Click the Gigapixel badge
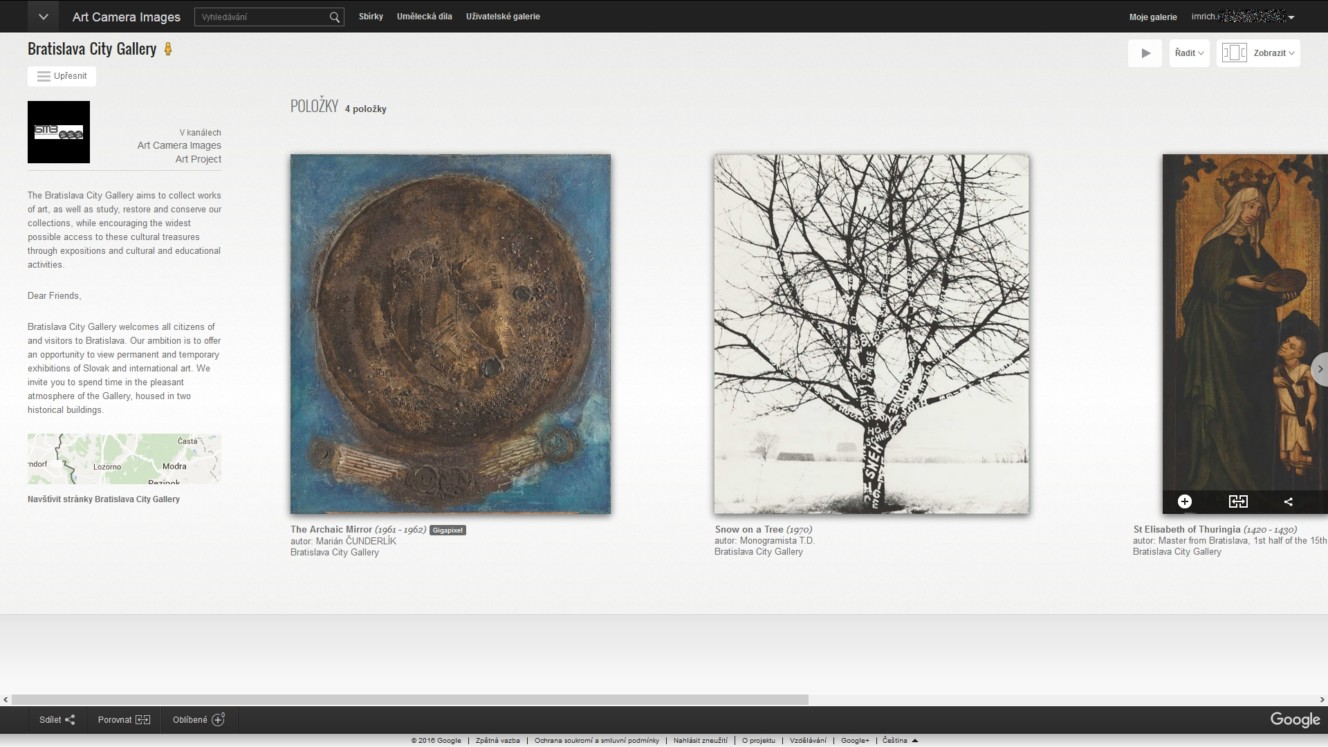1328x747 pixels. tap(448, 530)
